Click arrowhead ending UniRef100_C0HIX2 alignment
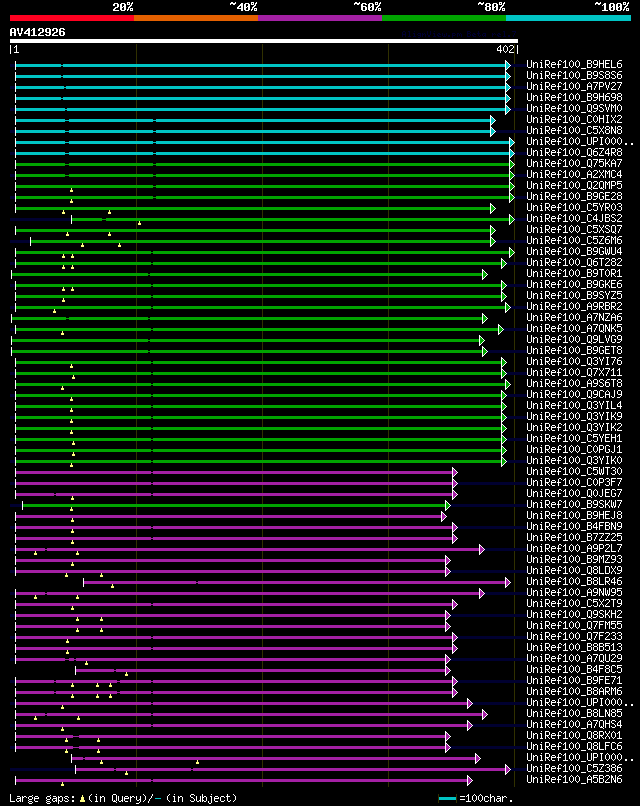 point(492,120)
